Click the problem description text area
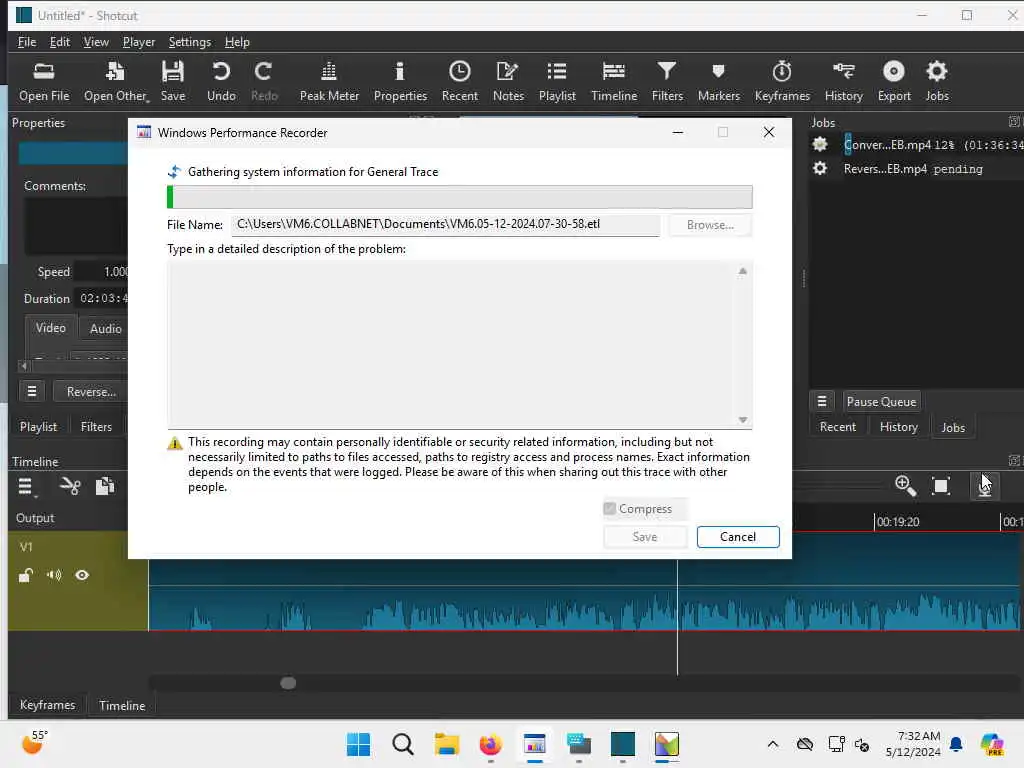The height and width of the screenshot is (768, 1024). coord(460,344)
